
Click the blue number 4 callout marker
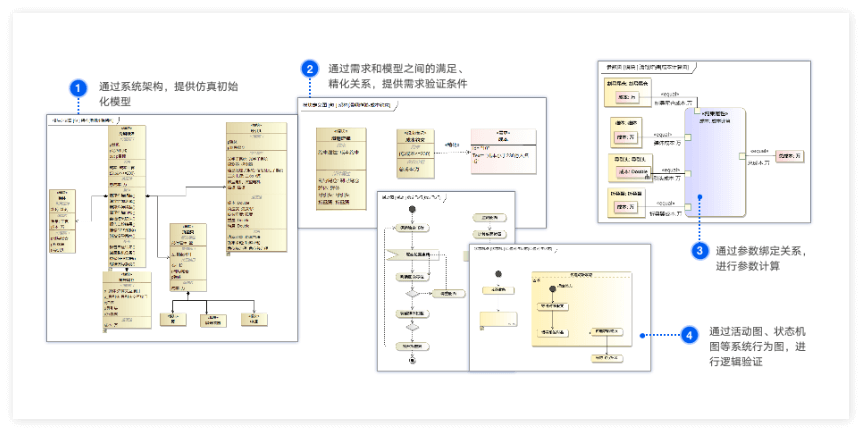(690, 335)
